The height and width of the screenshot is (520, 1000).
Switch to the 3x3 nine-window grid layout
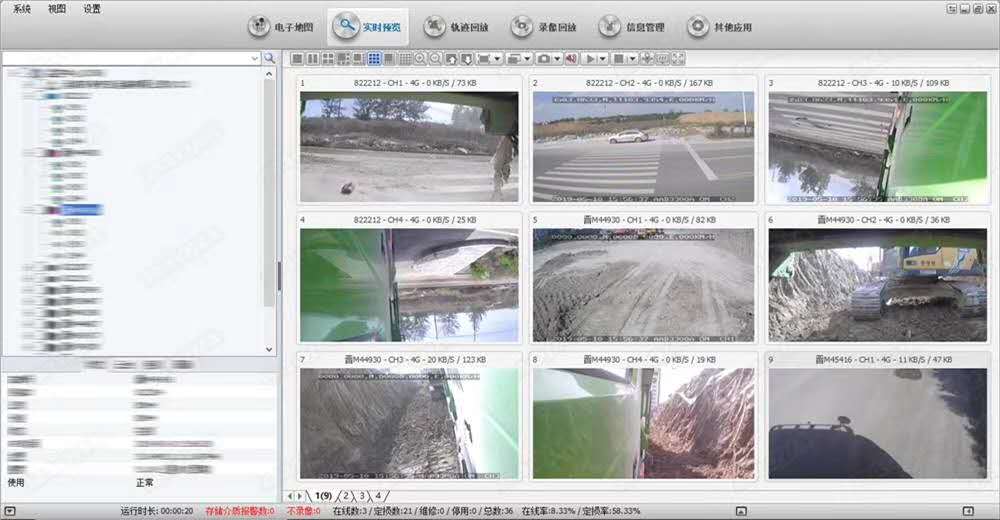(374, 59)
